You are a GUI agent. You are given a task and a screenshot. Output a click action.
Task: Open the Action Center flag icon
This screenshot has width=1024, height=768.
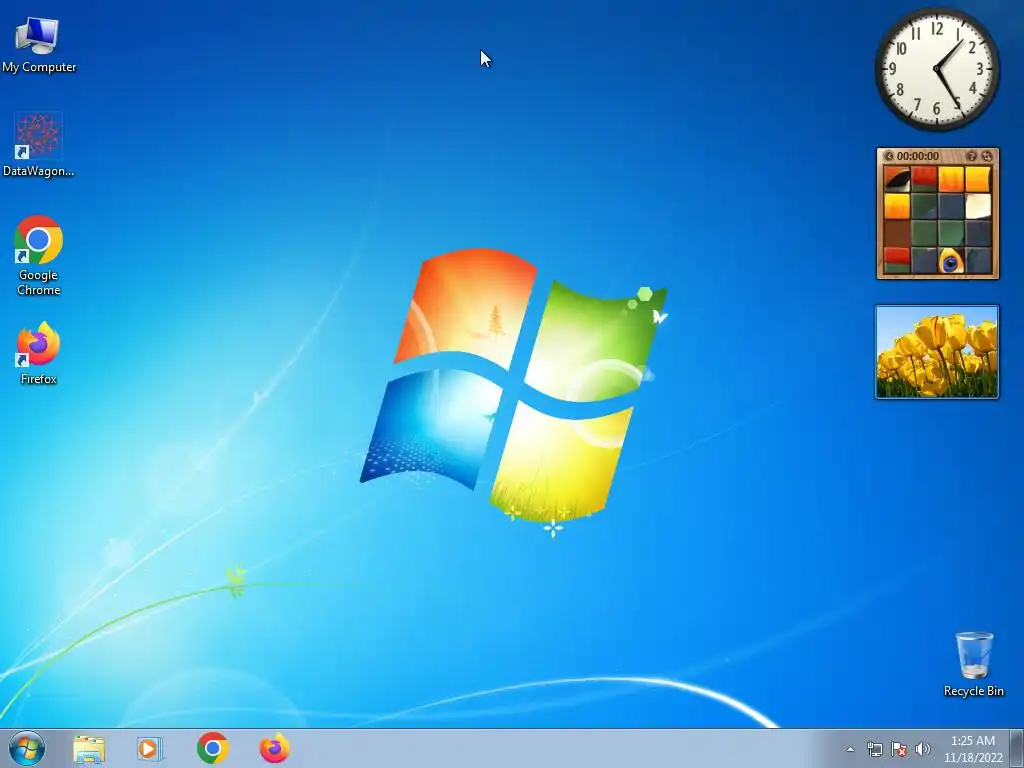(x=899, y=749)
